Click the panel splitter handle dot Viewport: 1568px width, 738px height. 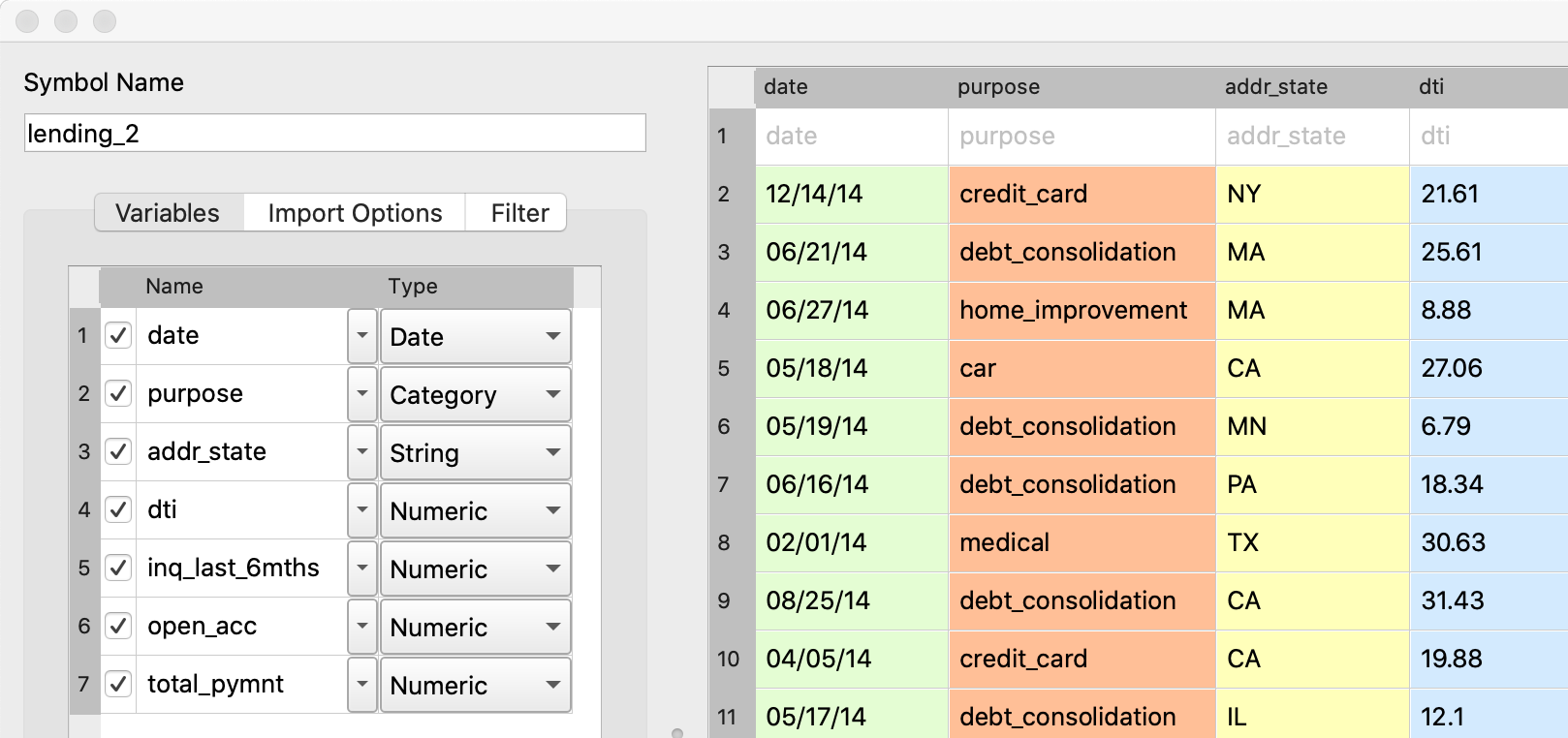pyautogui.click(x=677, y=733)
